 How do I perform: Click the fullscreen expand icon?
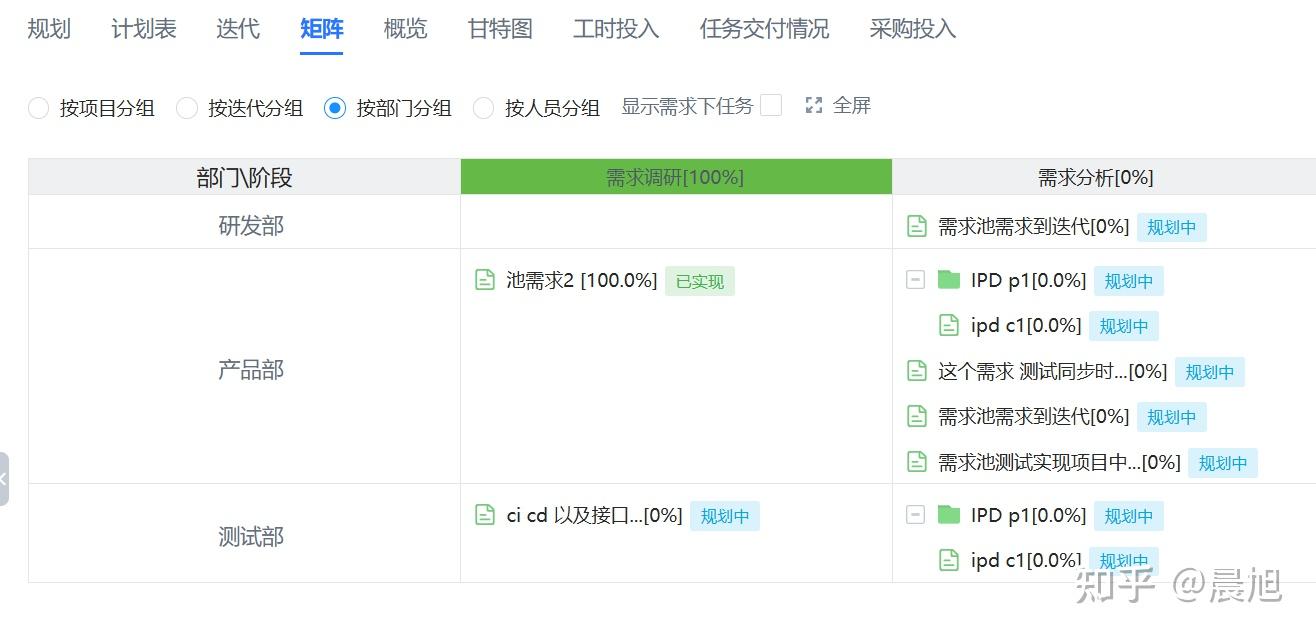click(x=814, y=106)
